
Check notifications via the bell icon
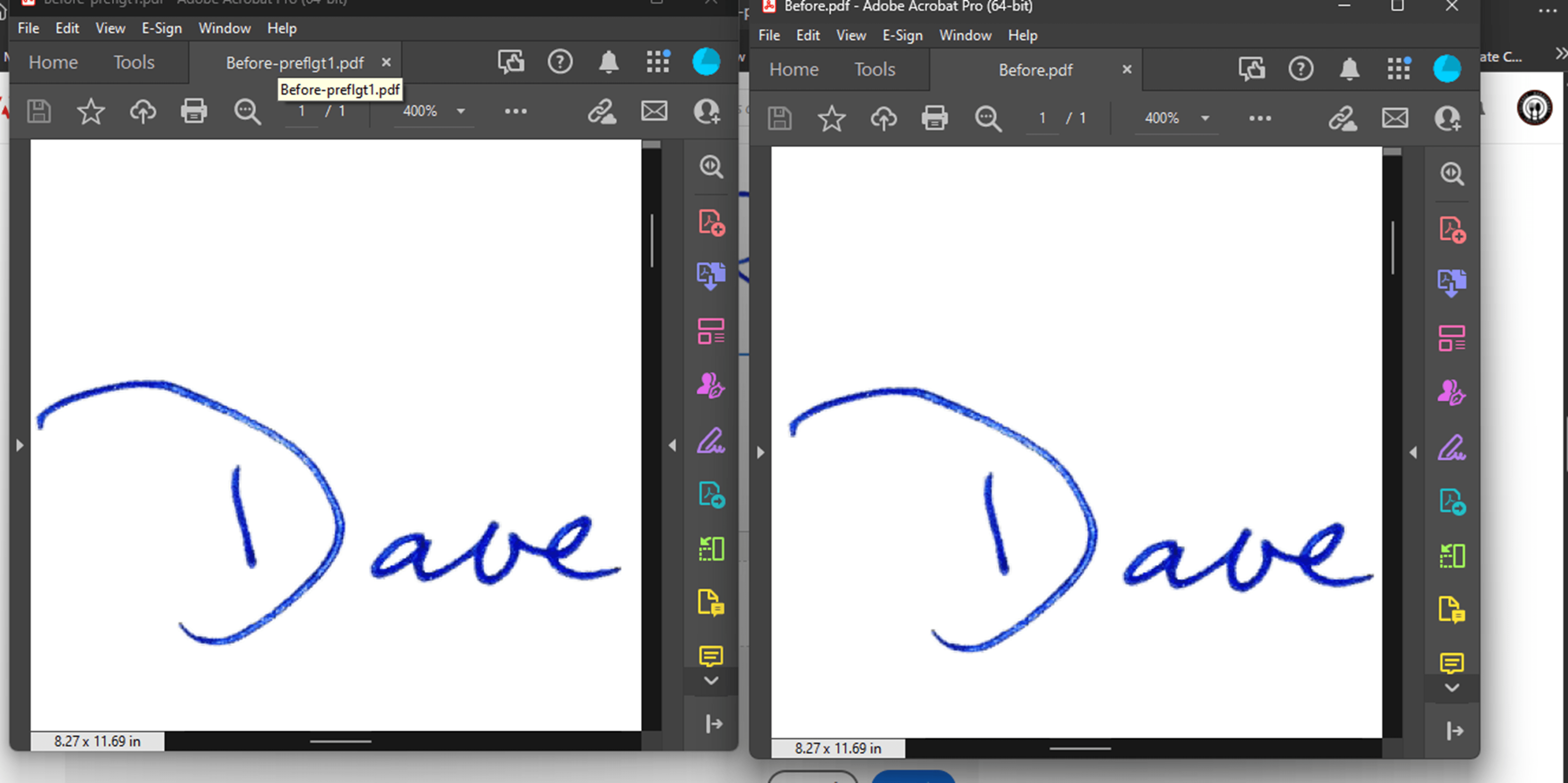[x=1349, y=69]
